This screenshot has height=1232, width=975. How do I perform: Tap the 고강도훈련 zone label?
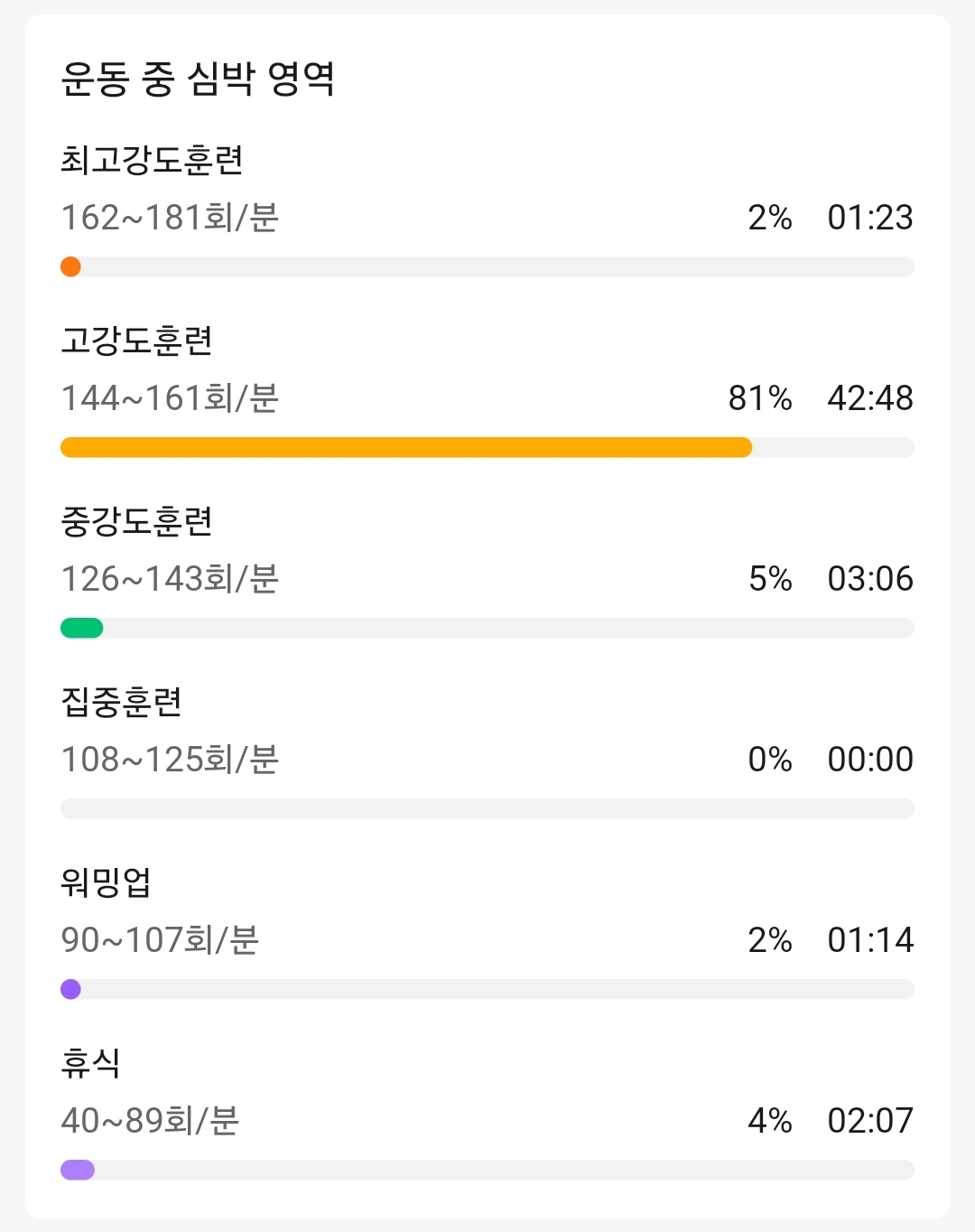point(136,341)
